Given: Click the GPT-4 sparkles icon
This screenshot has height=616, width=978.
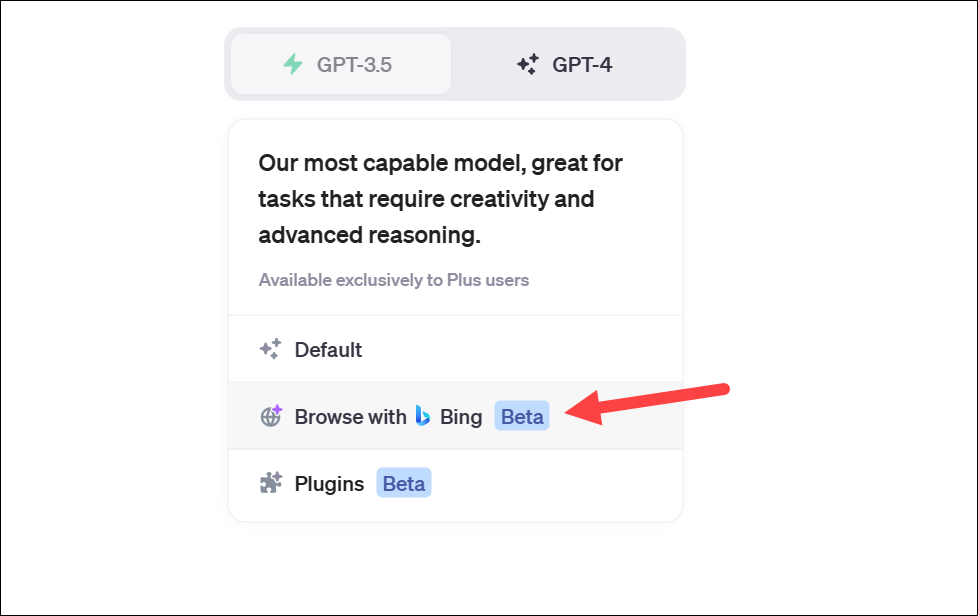Looking at the screenshot, I should coord(528,64).
